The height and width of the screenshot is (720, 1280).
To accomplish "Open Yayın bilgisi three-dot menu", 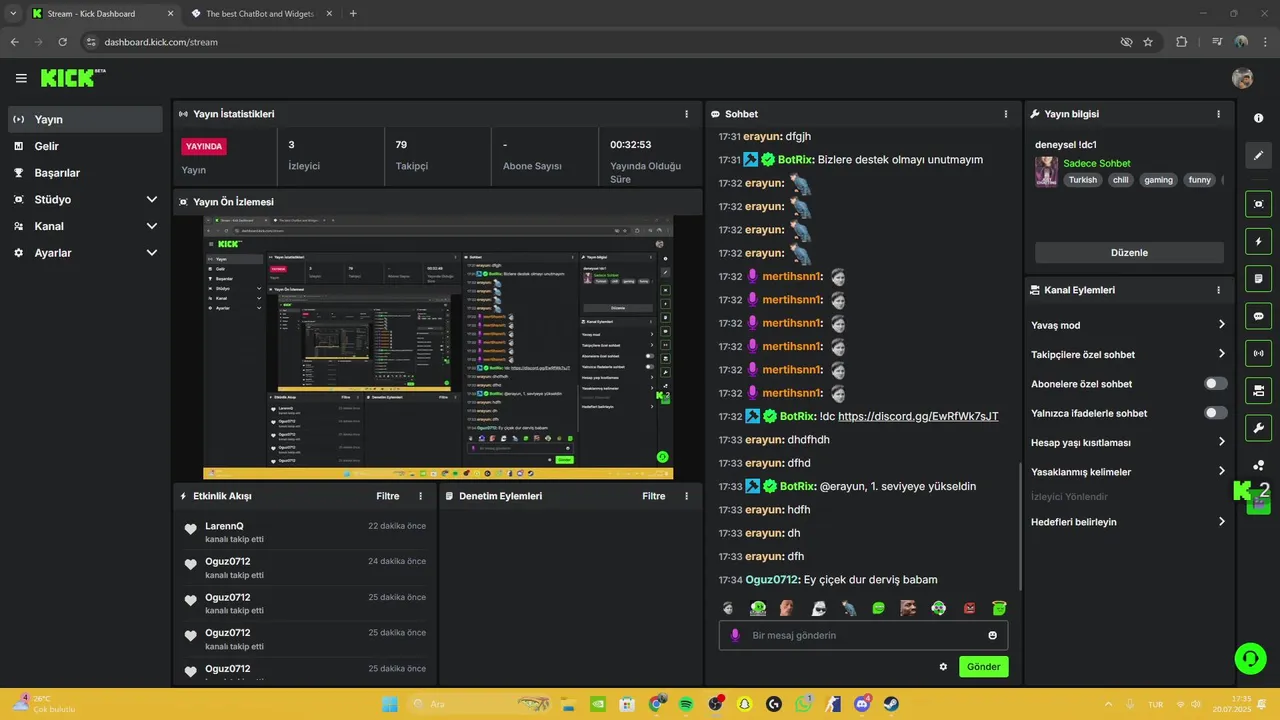I will tap(1218, 114).
